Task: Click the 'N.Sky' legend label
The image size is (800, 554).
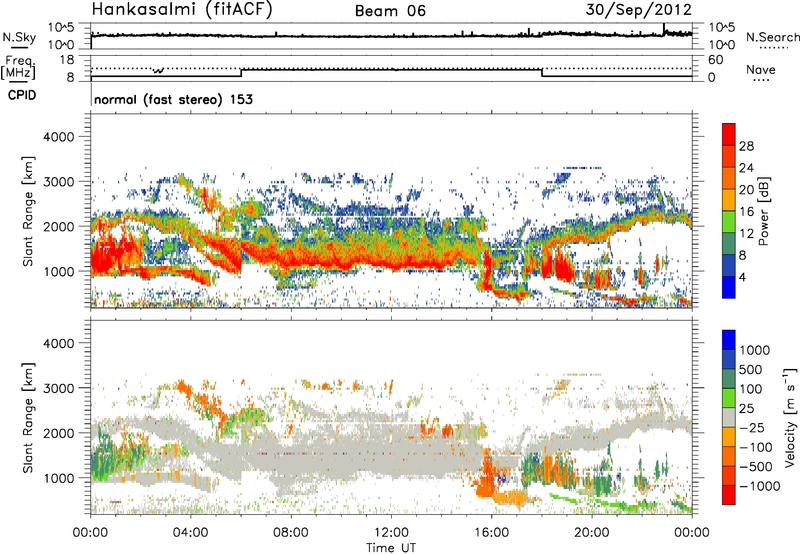Action: [x=19, y=37]
